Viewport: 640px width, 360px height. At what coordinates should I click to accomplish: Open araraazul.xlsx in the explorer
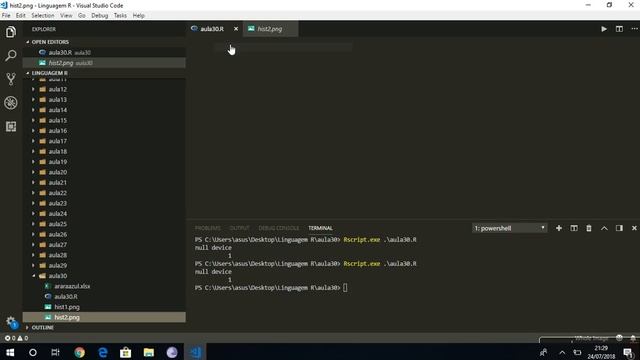(x=72, y=286)
